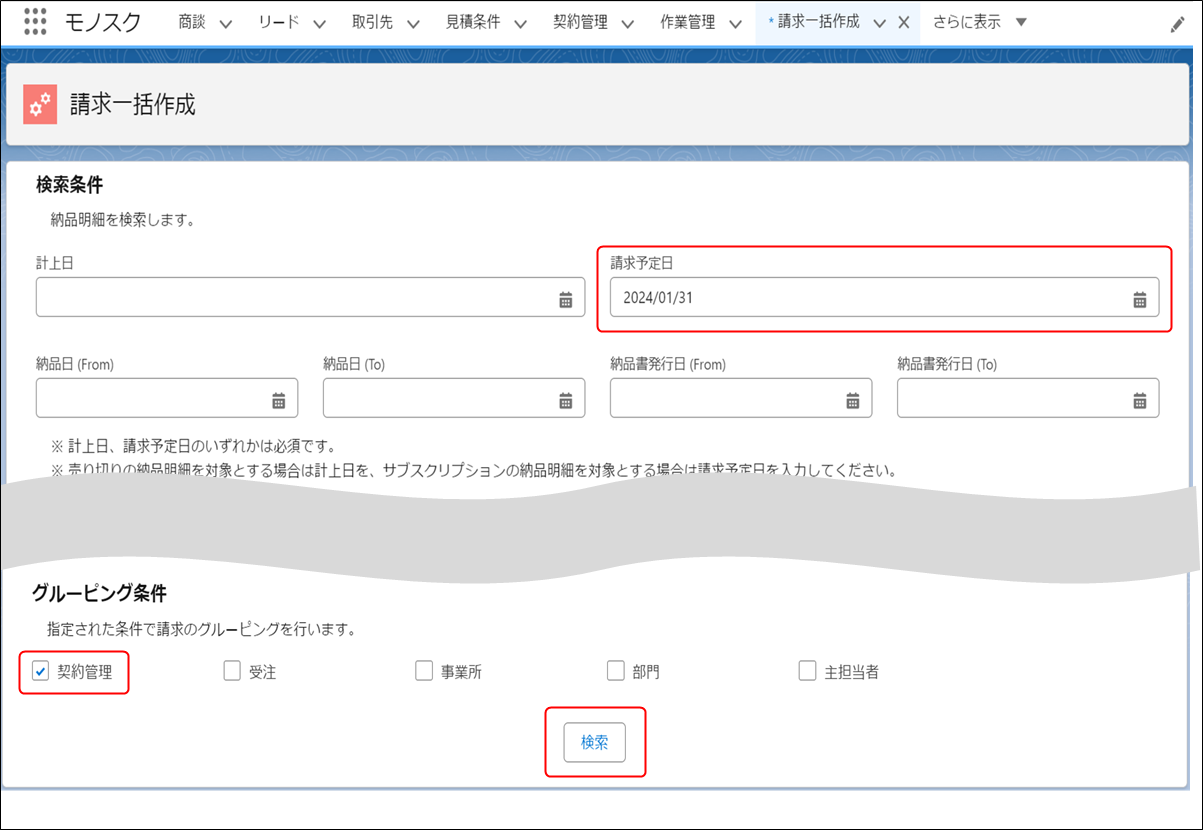The image size is (1203, 830).
Task: Close the 請求一括作成 tab
Action: tap(903, 23)
